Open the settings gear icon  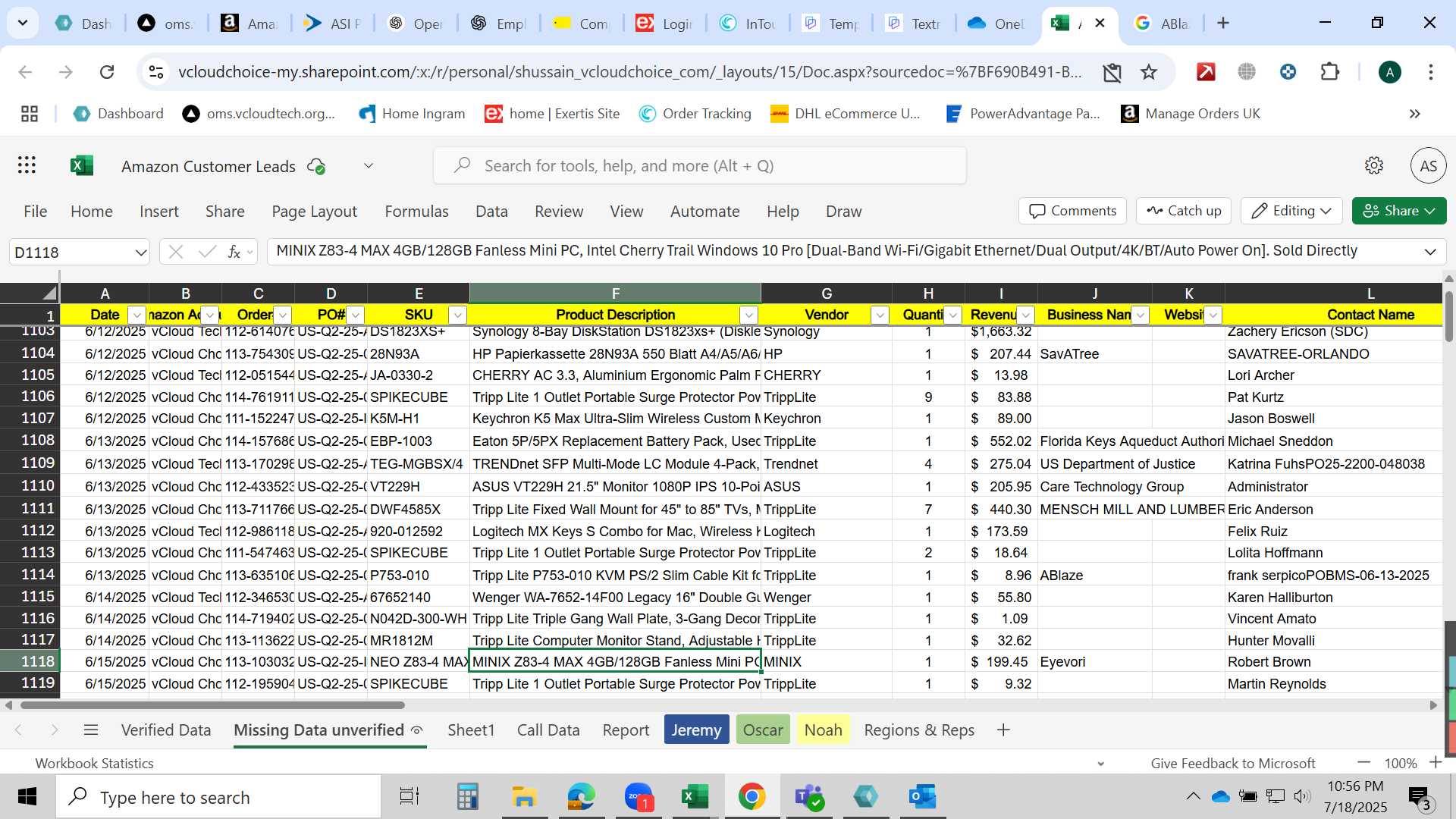(x=1374, y=165)
